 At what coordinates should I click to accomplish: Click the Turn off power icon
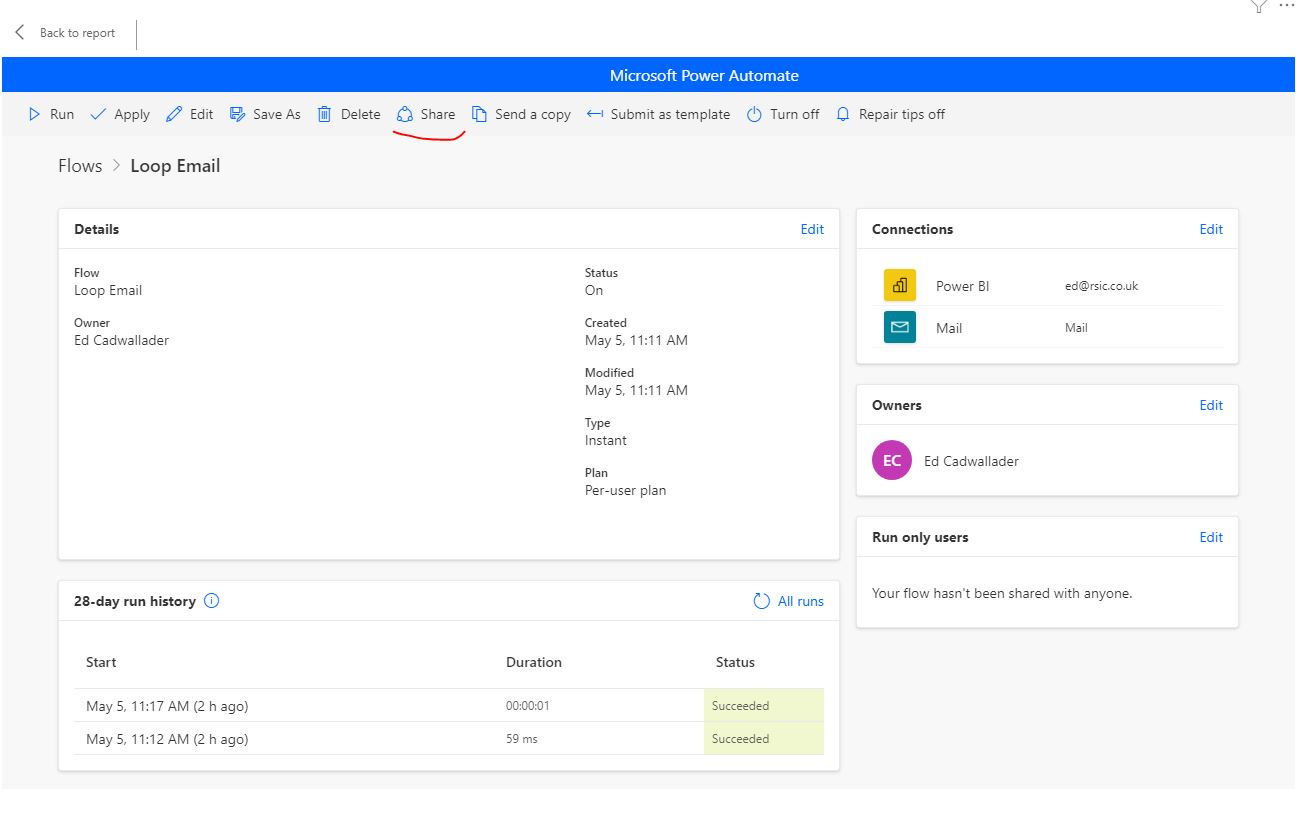(754, 114)
